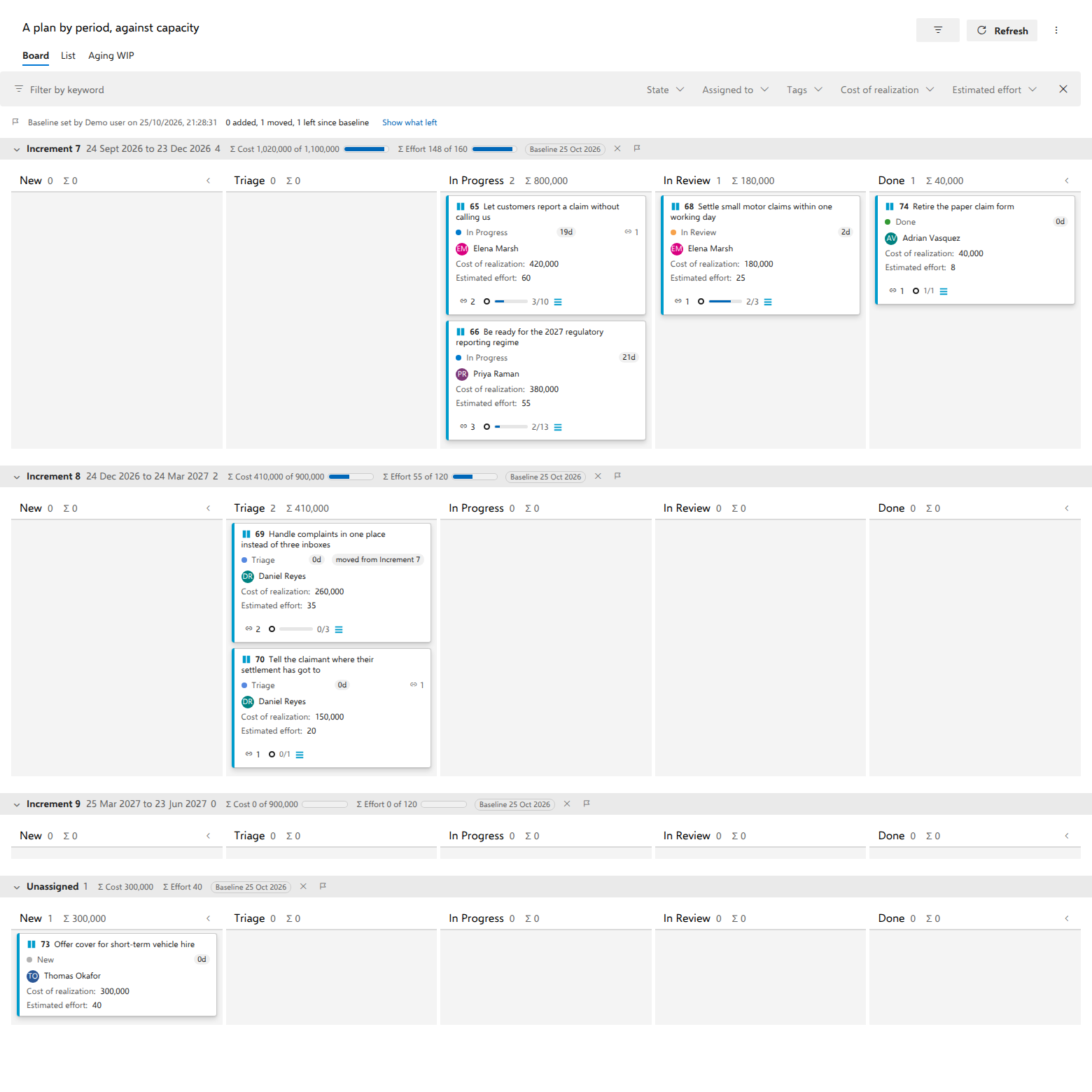
Task: Collapse the New column in Increment 7
Action: (208, 181)
